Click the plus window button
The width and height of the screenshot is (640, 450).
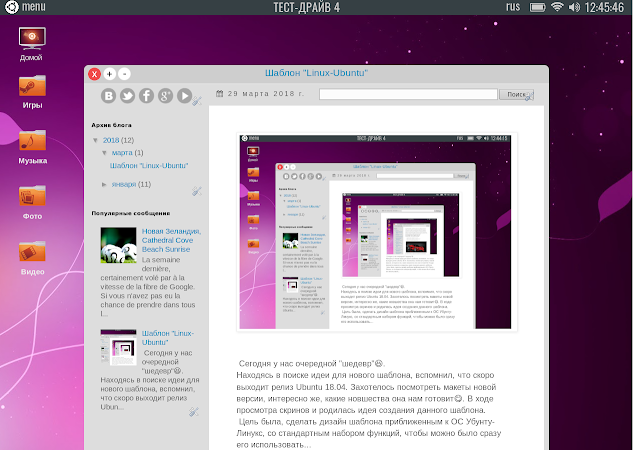tap(109, 74)
